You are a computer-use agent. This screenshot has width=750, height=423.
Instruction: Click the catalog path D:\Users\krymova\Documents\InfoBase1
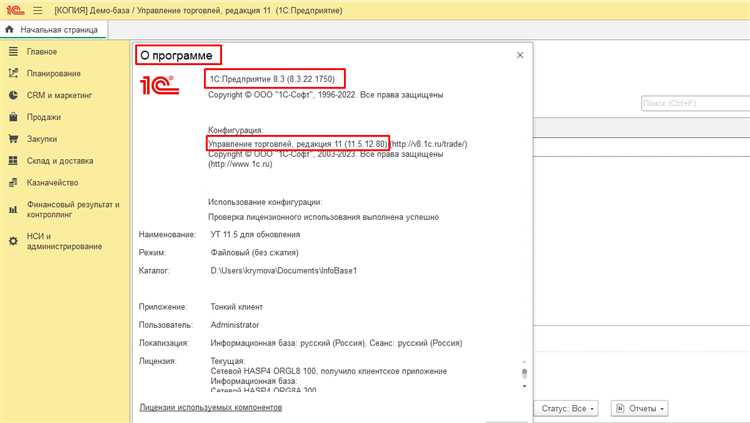click(x=284, y=271)
